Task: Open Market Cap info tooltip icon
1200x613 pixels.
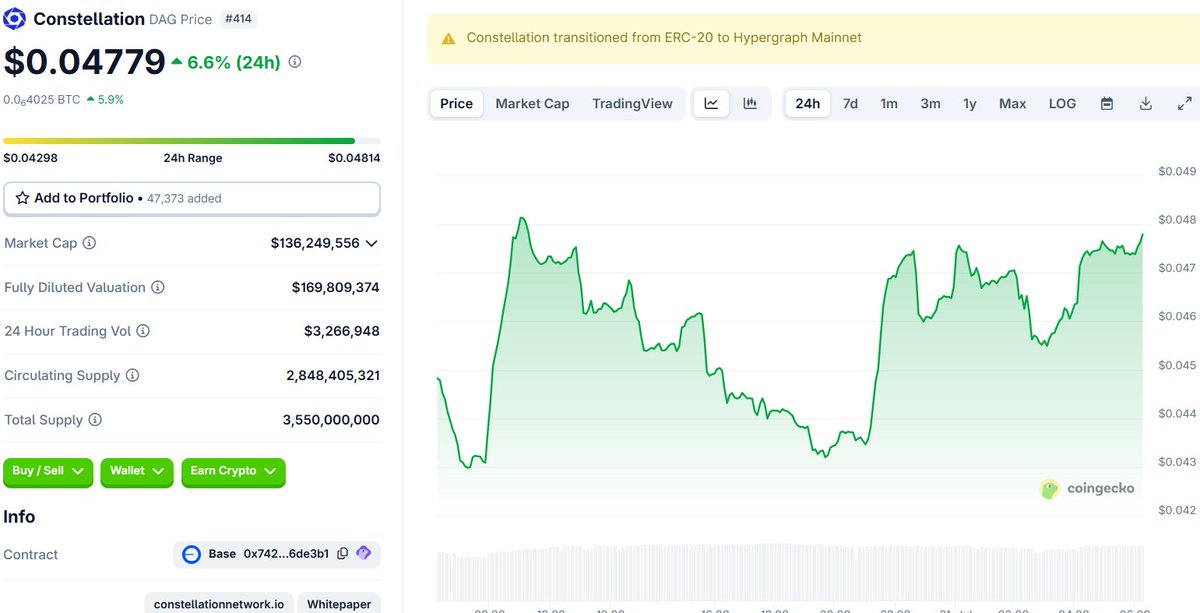Action: 89,243
